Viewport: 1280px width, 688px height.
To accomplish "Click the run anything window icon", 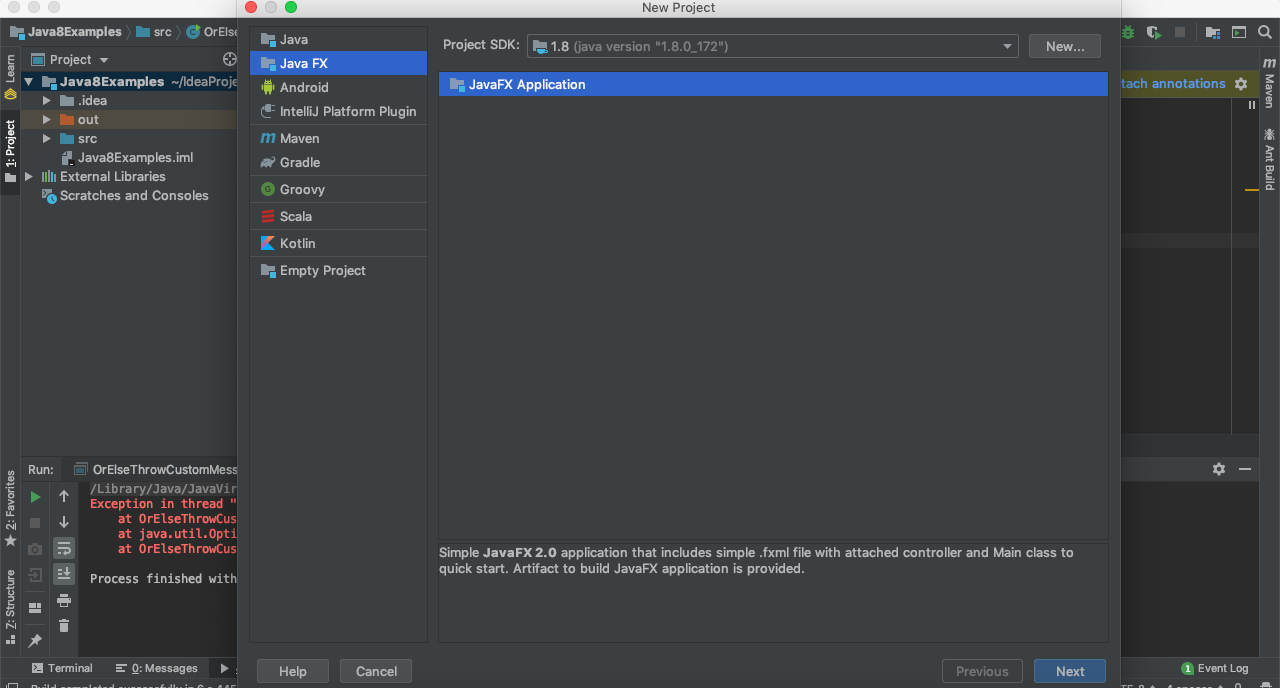I will (x=1239, y=32).
